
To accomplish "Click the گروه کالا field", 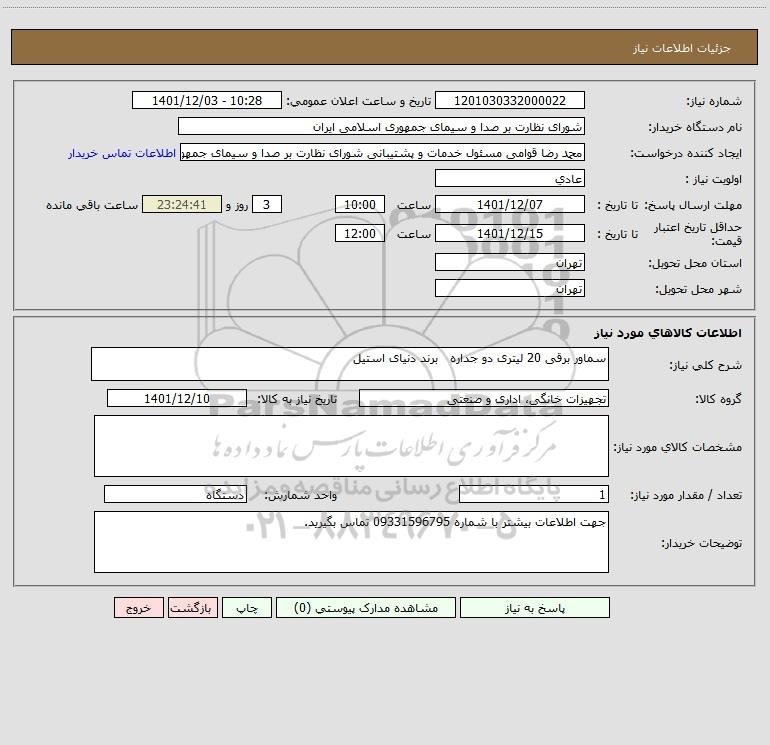I will coord(484,398).
